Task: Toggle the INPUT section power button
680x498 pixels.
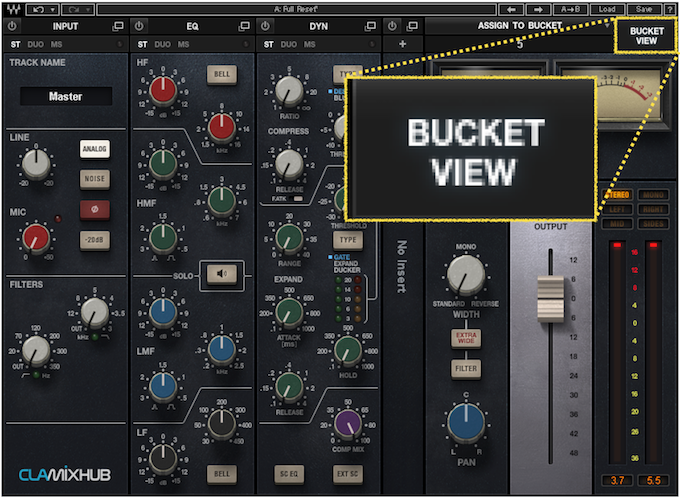Action: tap(12, 26)
